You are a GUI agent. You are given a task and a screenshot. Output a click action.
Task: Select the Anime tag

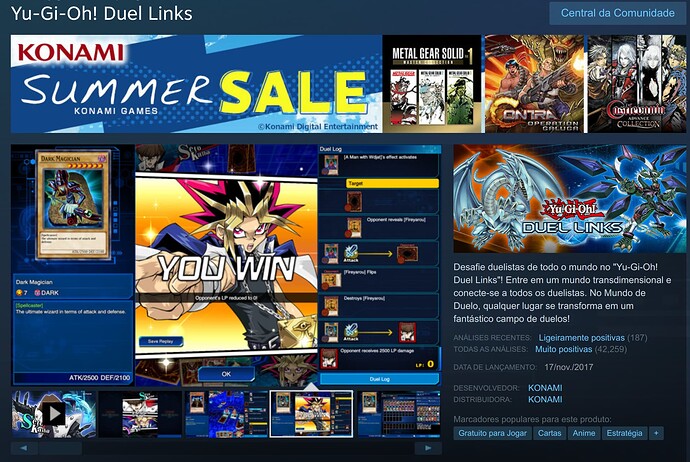click(x=584, y=433)
